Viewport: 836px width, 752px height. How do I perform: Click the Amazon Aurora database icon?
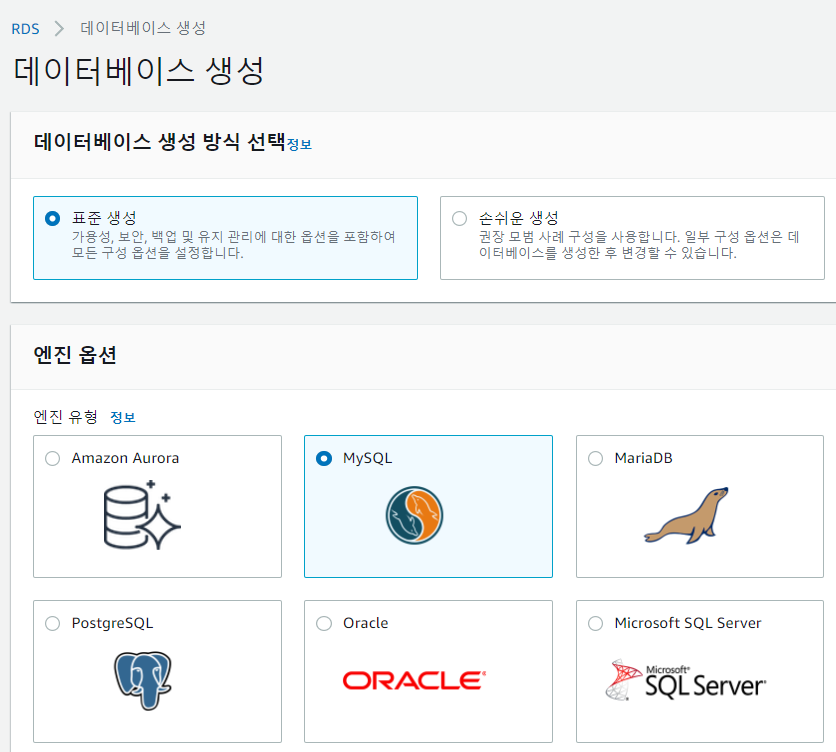coord(142,515)
